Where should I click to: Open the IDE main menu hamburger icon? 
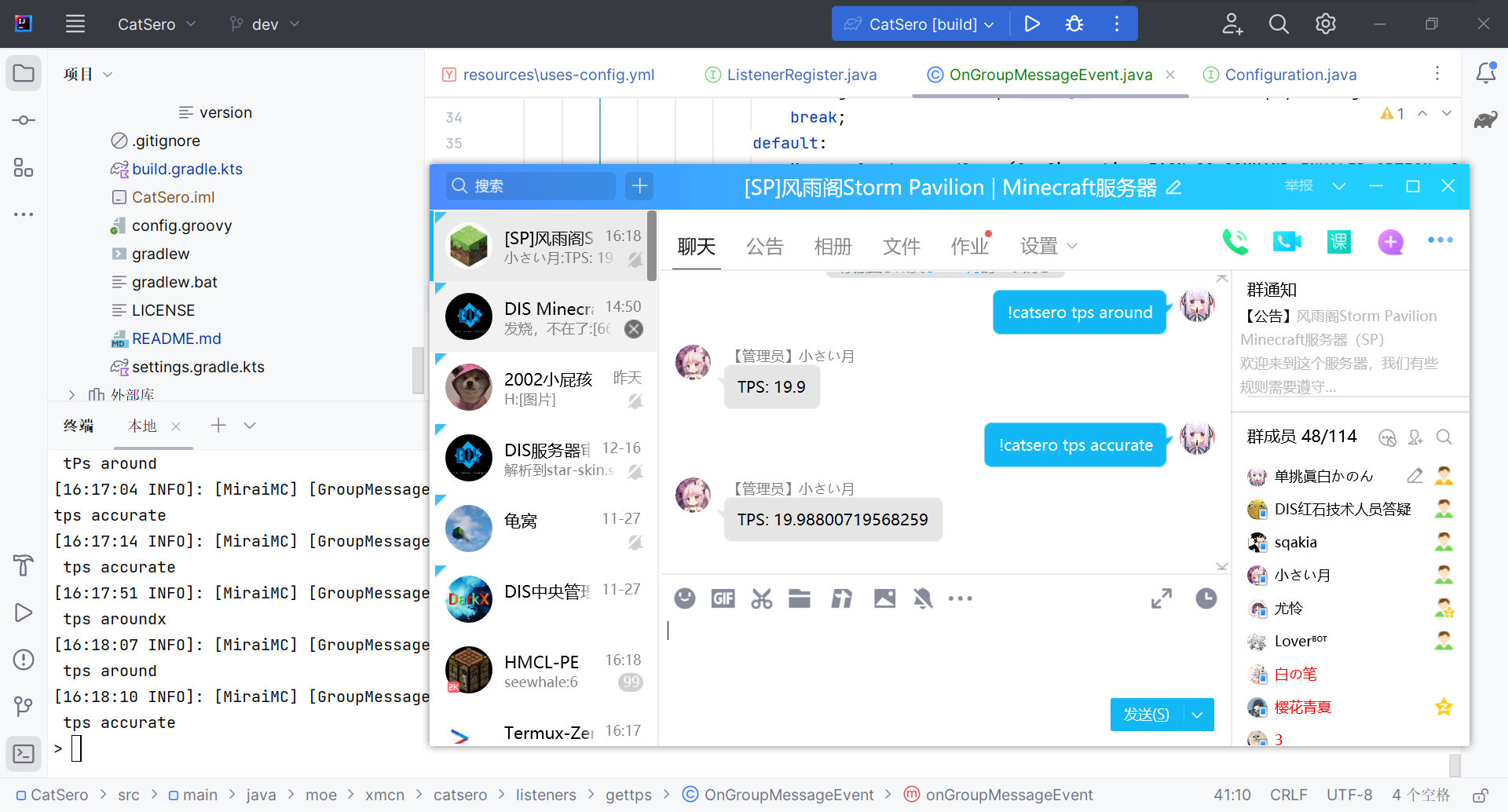[75, 24]
